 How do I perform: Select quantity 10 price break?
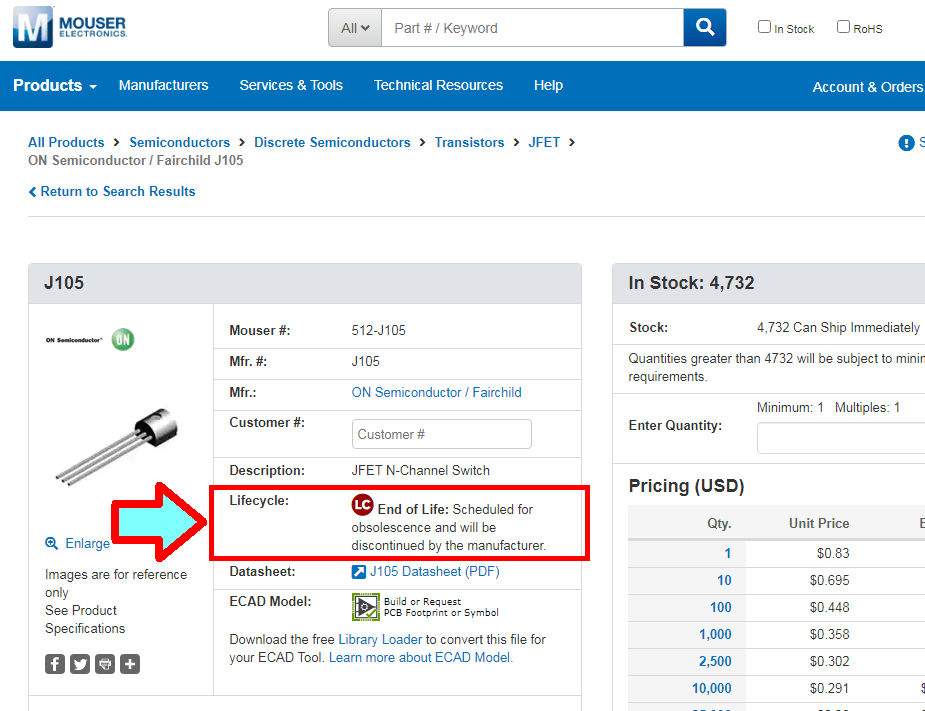[x=724, y=581]
